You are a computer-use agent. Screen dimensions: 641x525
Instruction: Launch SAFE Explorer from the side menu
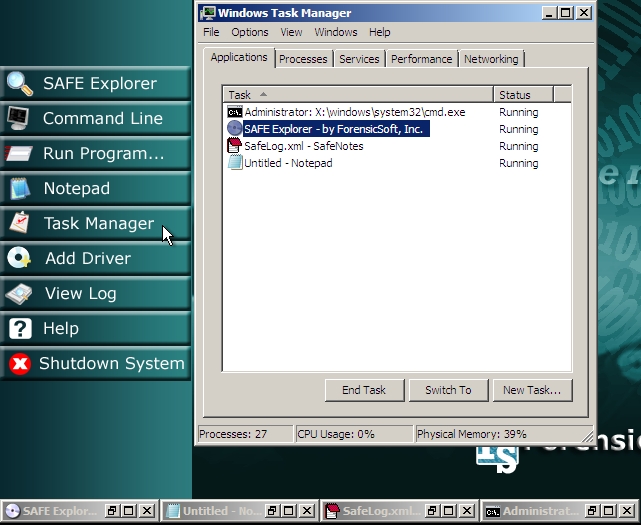click(x=95, y=83)
